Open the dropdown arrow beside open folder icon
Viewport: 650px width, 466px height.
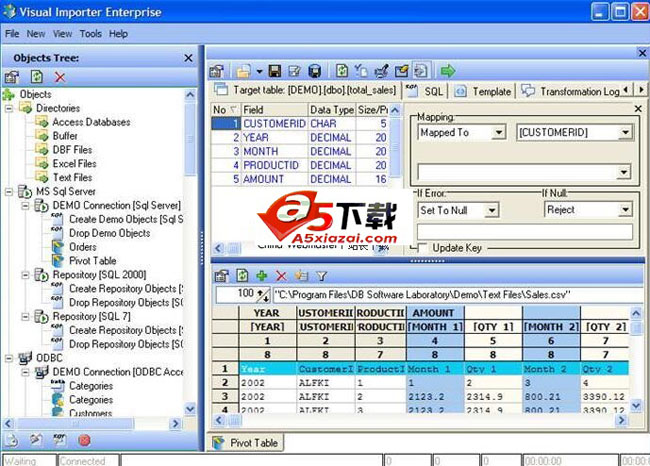259,72
